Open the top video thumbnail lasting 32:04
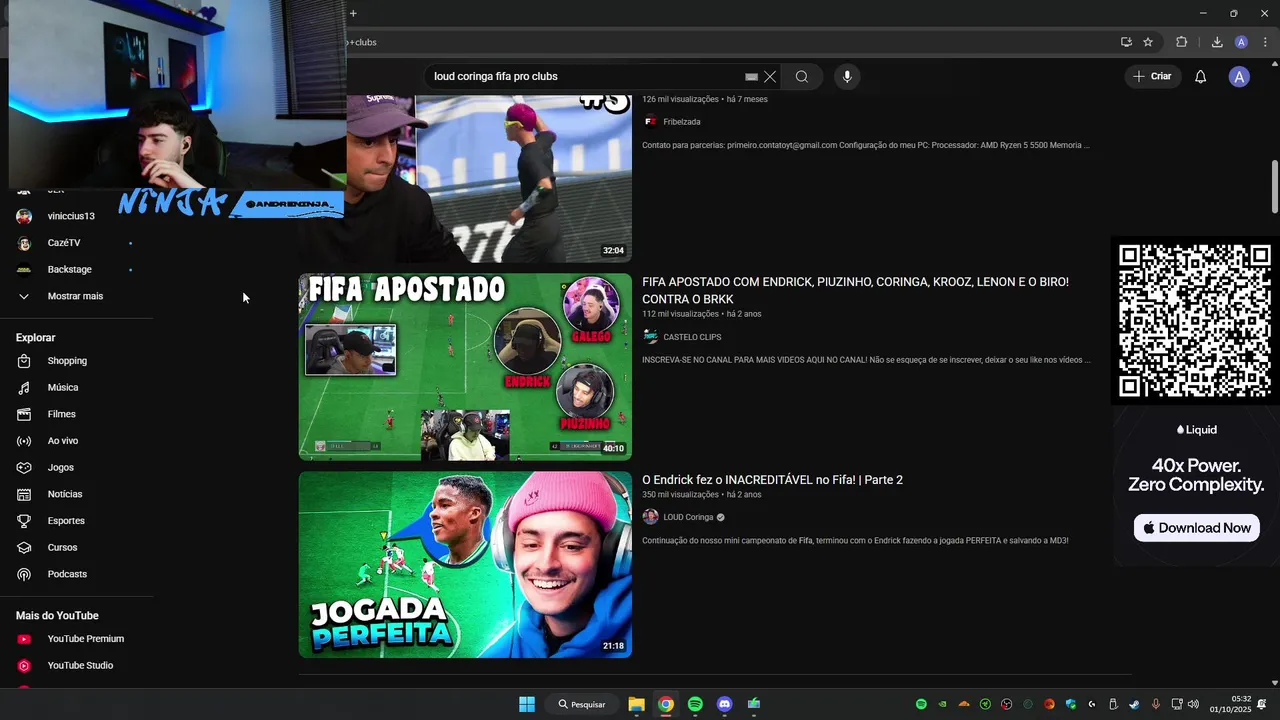This screenshot has width=1280, height=720. [489, 179]
